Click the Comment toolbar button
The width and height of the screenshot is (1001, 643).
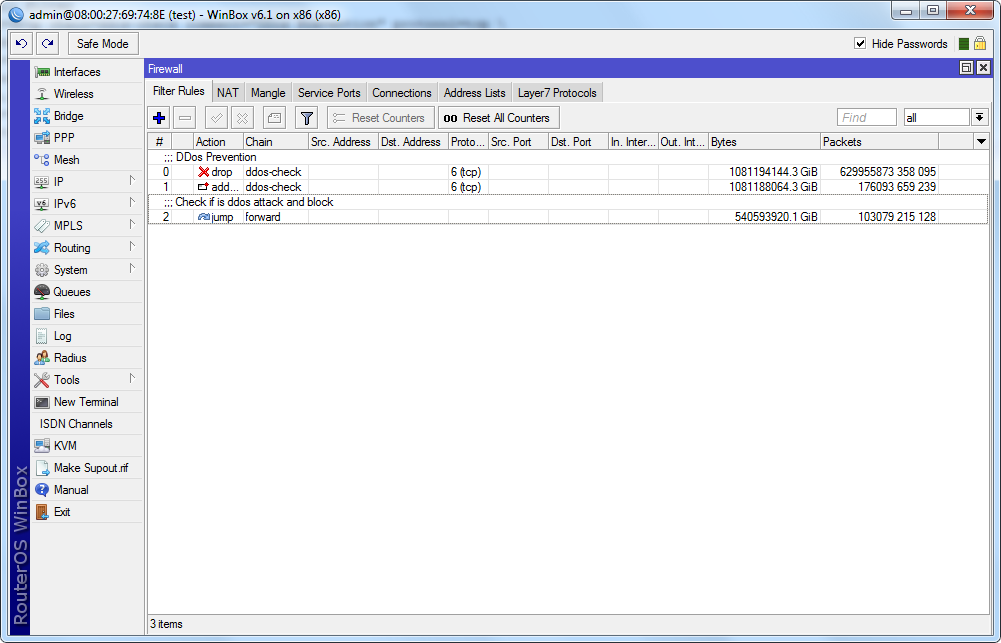275,118
